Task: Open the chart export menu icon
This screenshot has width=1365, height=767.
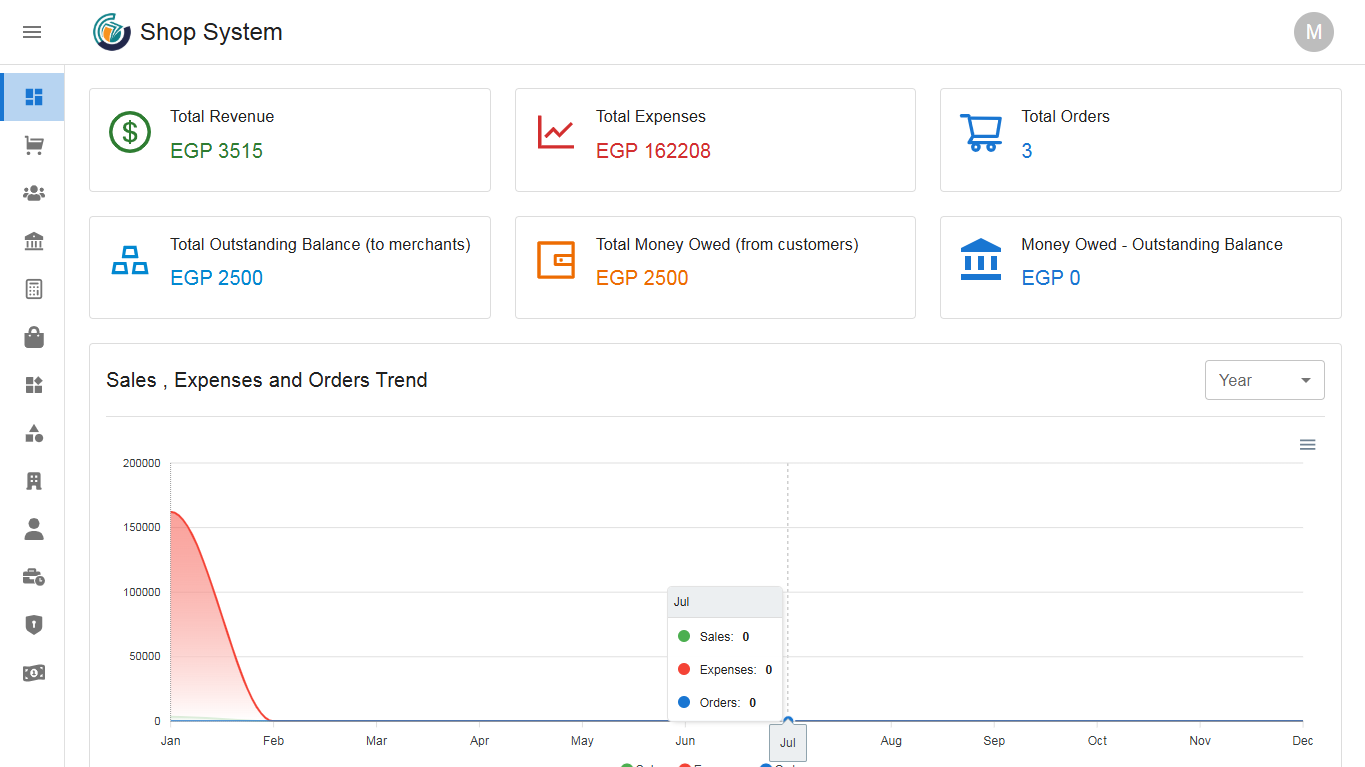Action: click(1307, 445)
